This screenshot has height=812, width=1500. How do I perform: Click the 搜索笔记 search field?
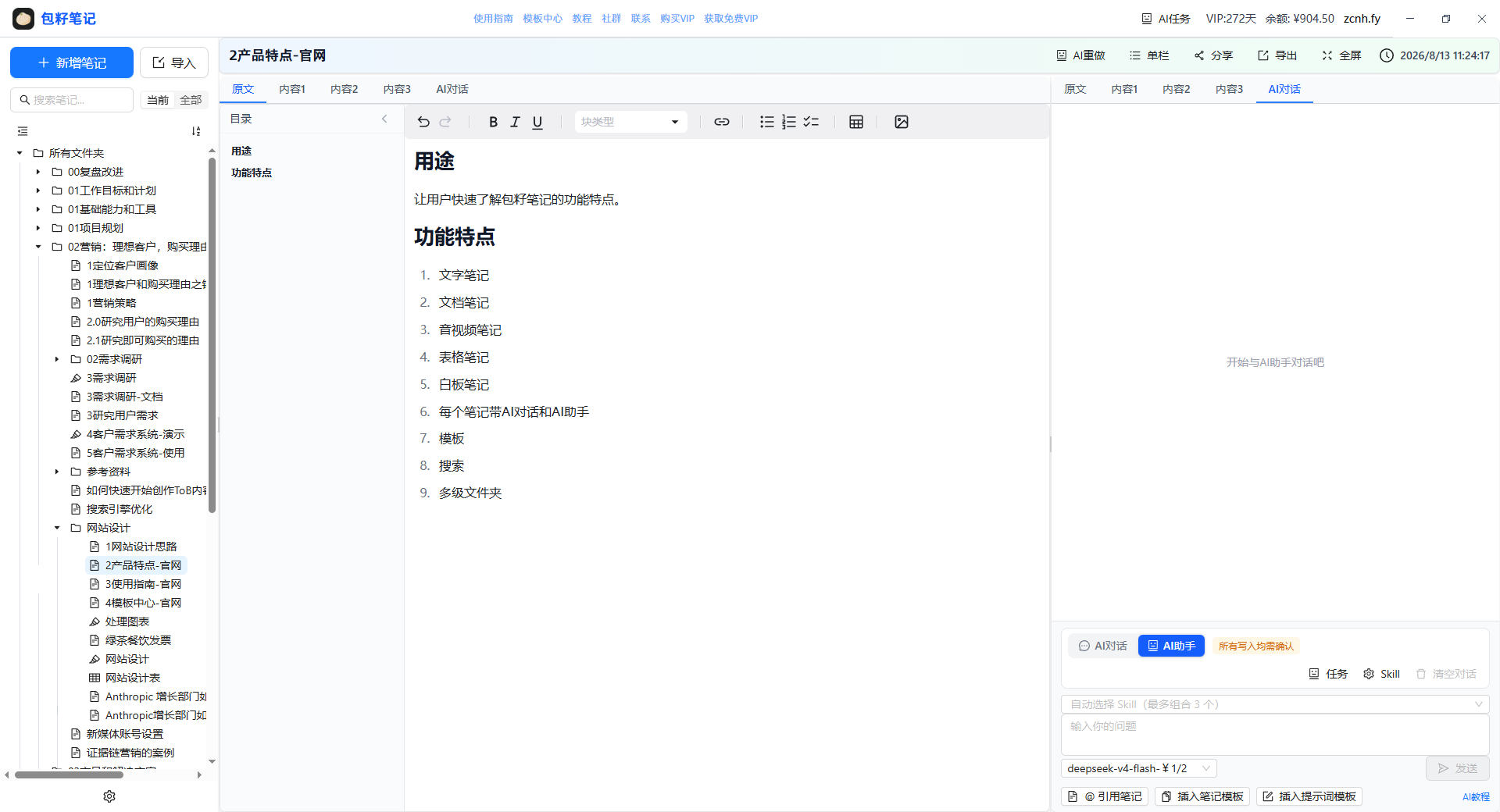pyautogui.click(x=72, y=100)
